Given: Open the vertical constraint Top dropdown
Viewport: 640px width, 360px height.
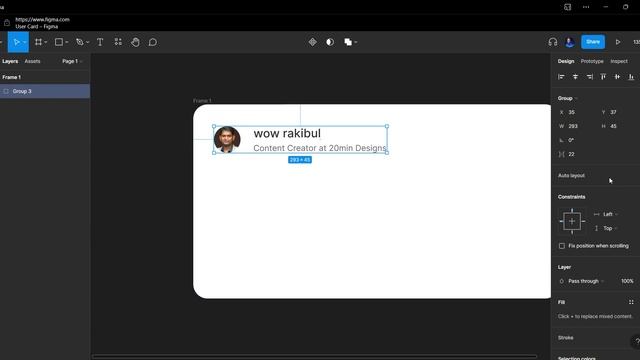Looking at the screenshot, I should pyautogui.click(x=610, y=229).
